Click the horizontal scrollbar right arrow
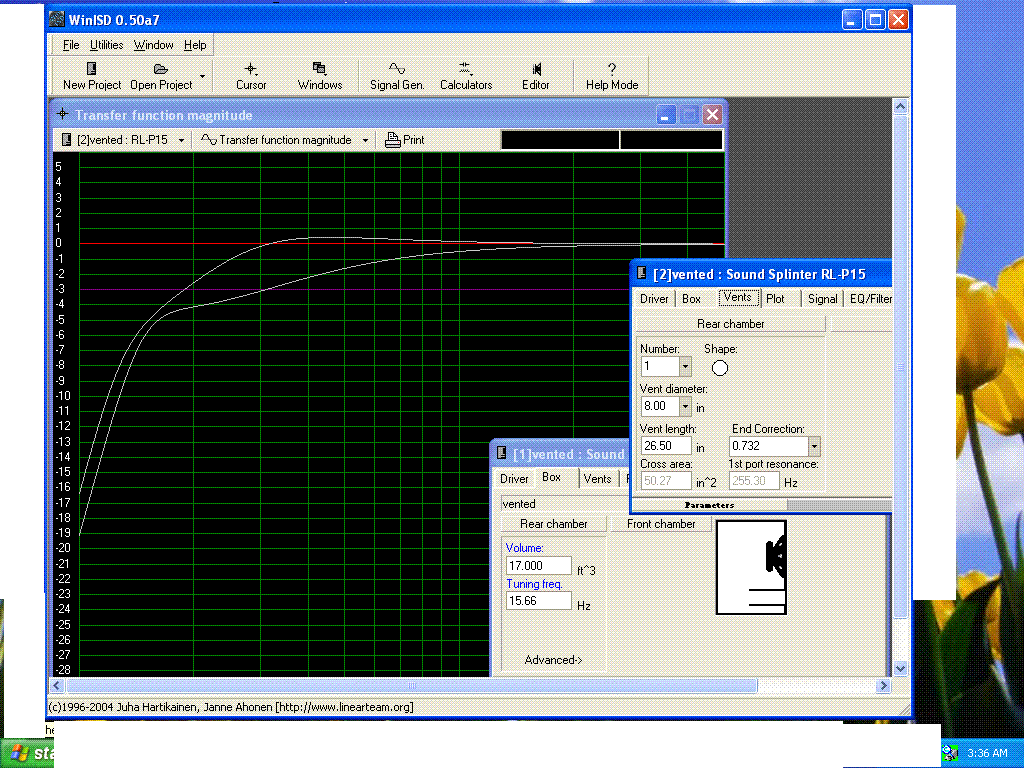Screen dimensions: 1024x768 [x=884, y=686]
